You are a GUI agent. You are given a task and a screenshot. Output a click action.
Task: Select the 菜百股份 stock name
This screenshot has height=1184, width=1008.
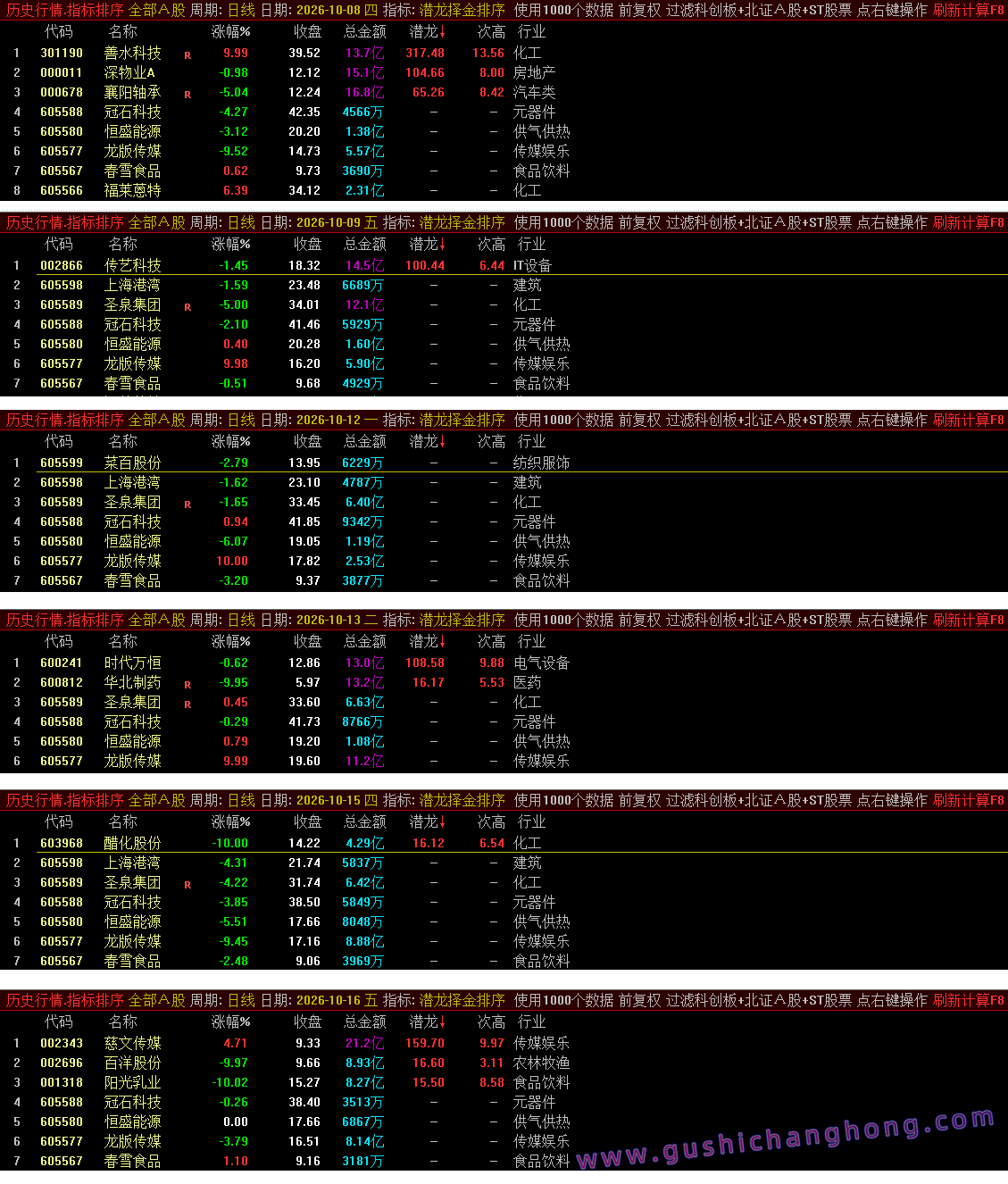[x=133, y=463]
